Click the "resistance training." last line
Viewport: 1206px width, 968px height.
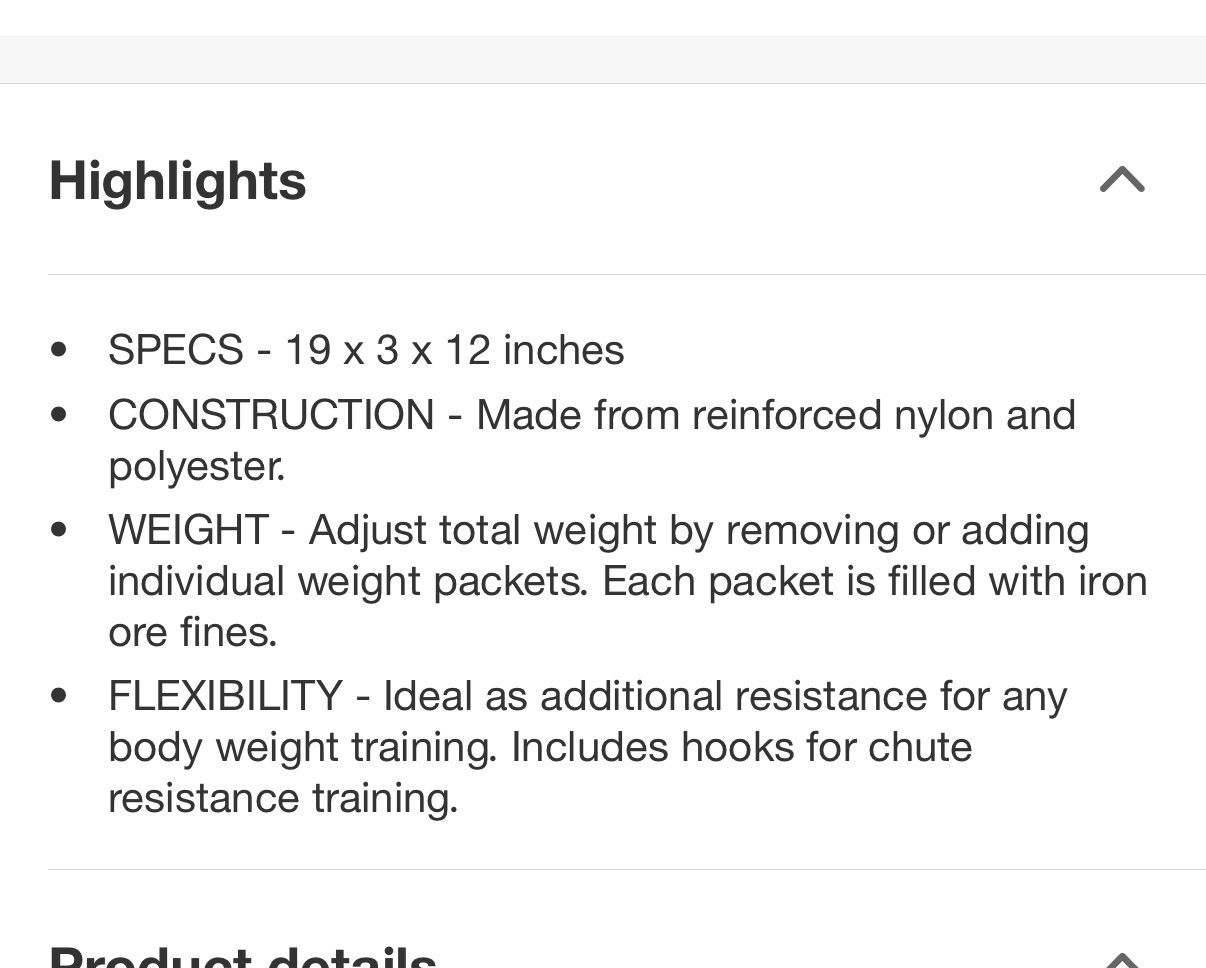[x=283, y=798]
